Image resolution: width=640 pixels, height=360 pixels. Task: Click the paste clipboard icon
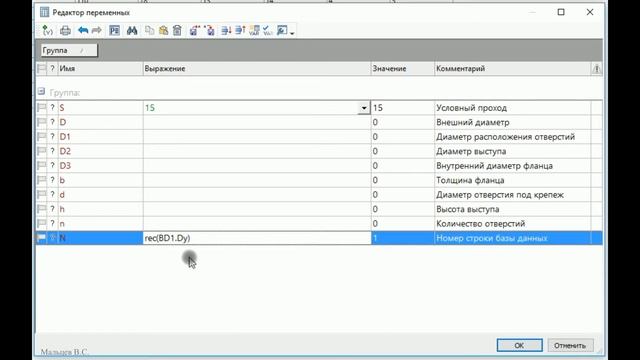(x=163, y=31)
